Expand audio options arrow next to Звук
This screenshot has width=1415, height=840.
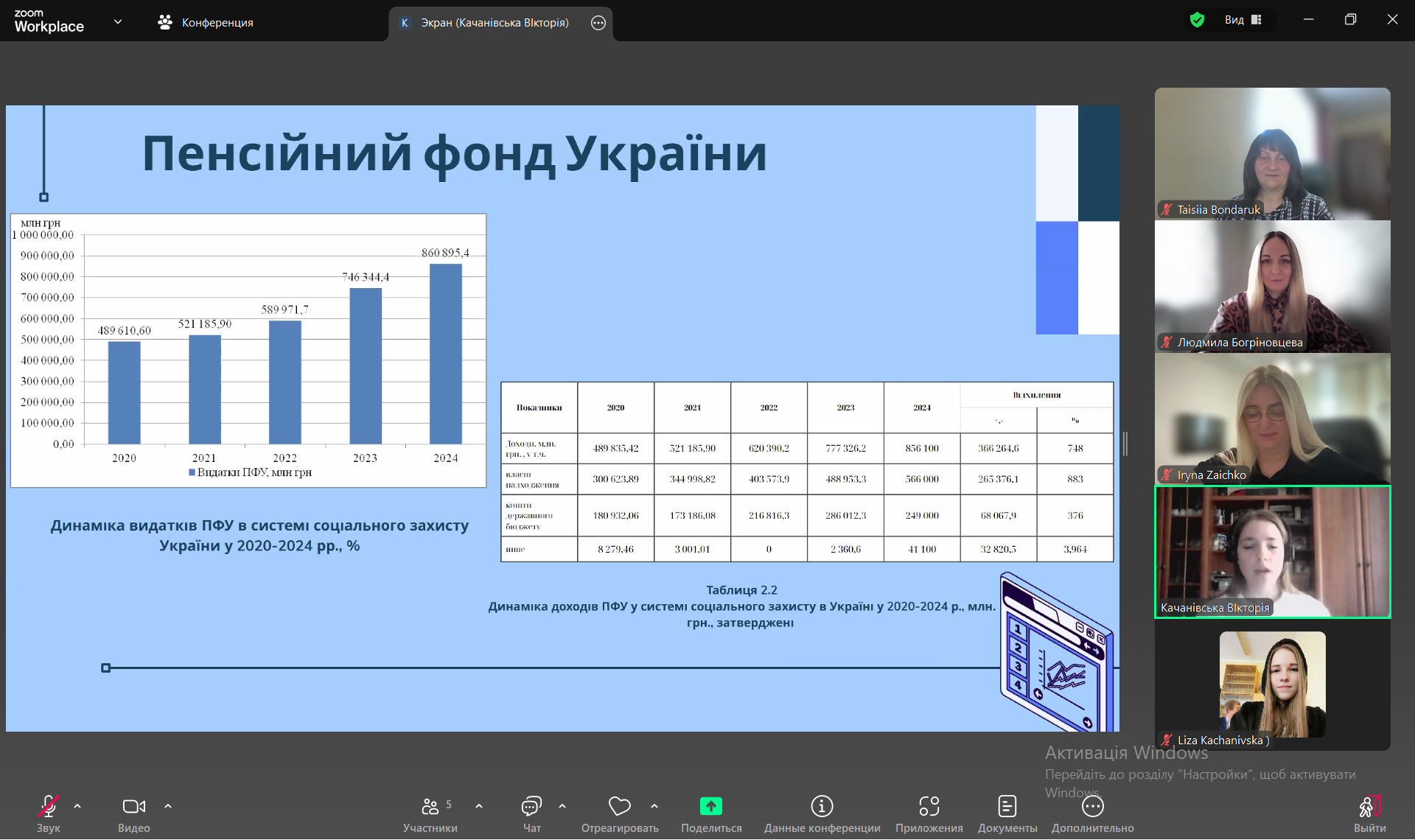click(77, 807)
